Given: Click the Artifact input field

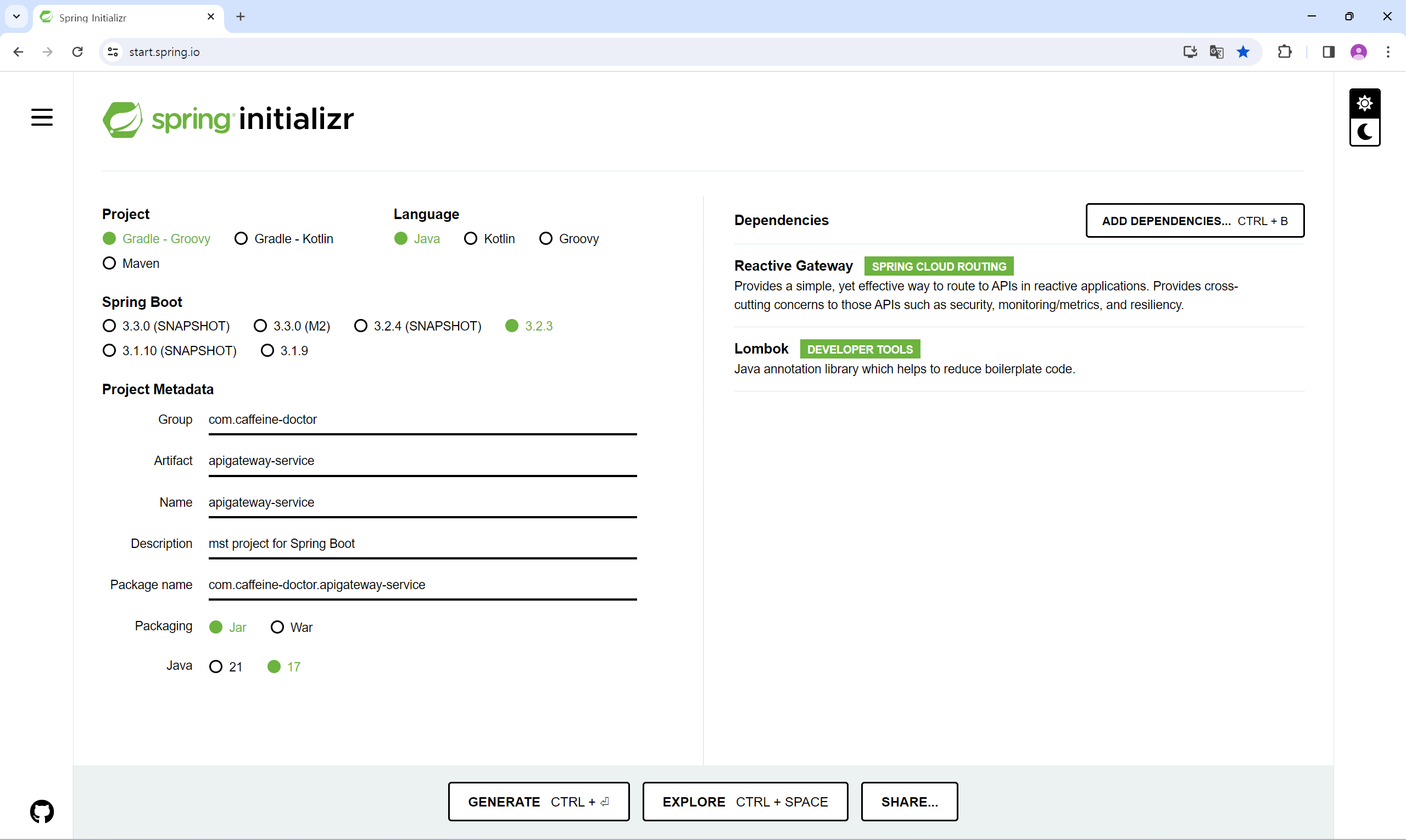Looking at the screenshot, I should (x=422, y=461).
